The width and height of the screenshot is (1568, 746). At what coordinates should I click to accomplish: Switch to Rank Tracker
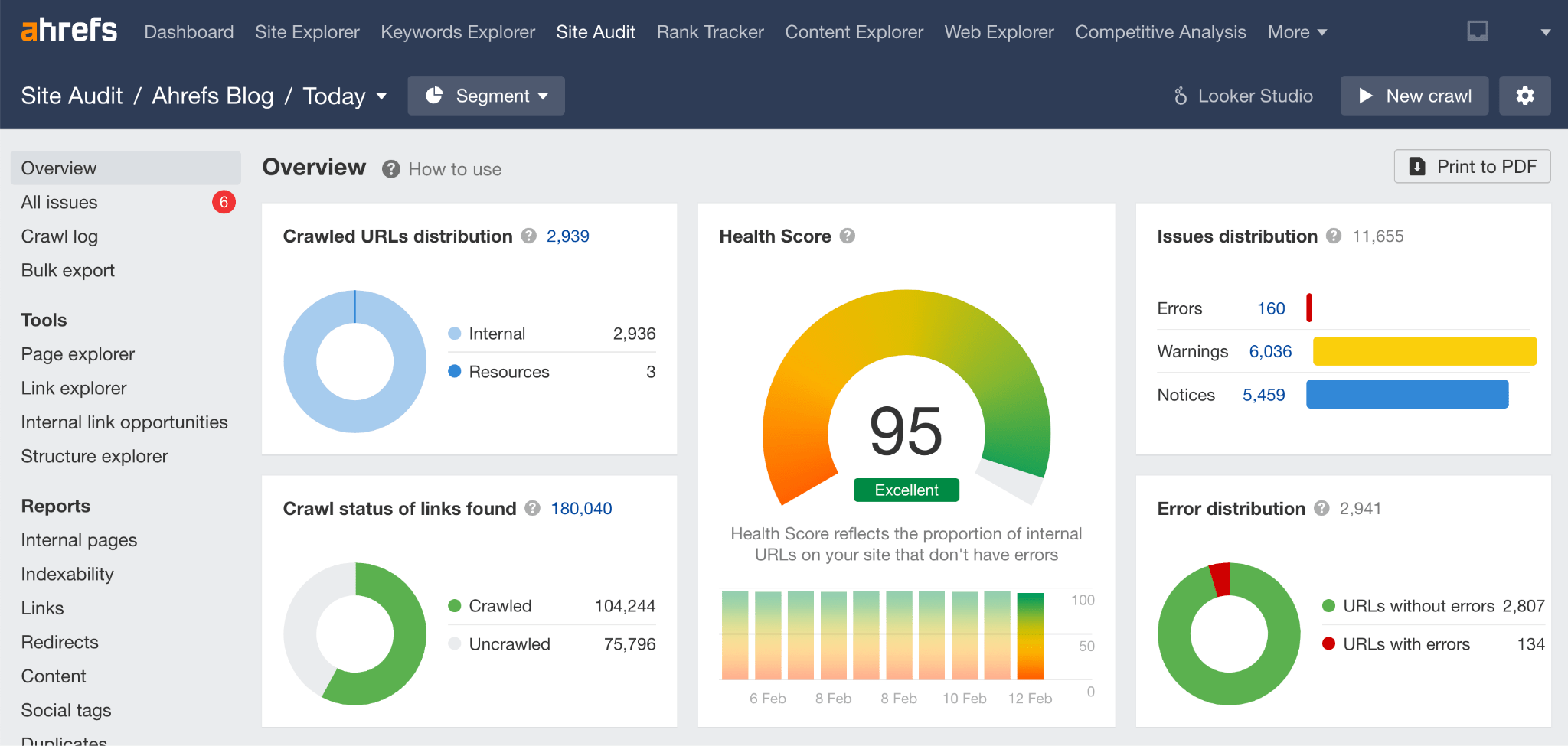709,31
